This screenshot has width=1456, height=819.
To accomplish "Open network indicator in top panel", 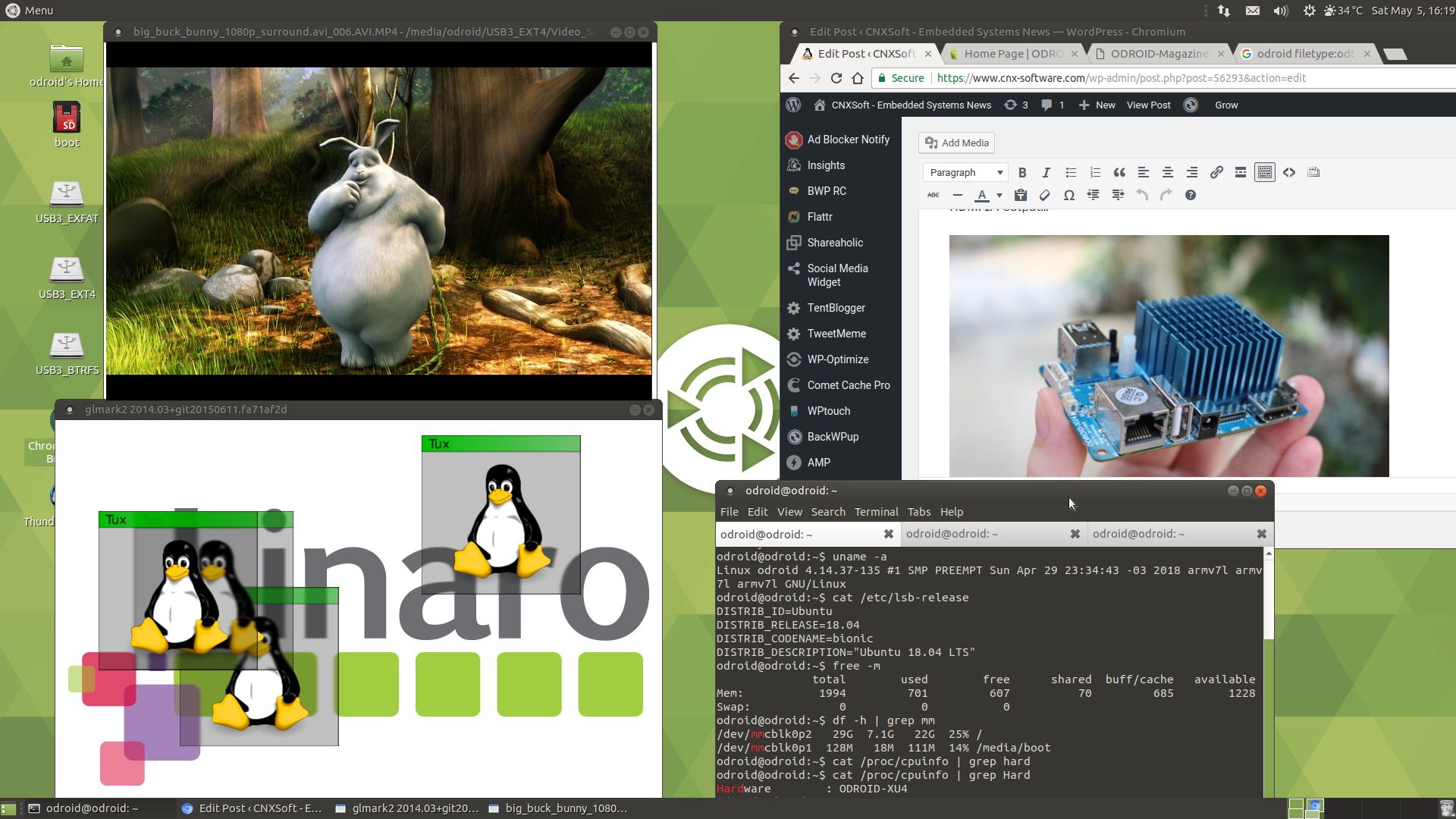I will pos(1224,11).
